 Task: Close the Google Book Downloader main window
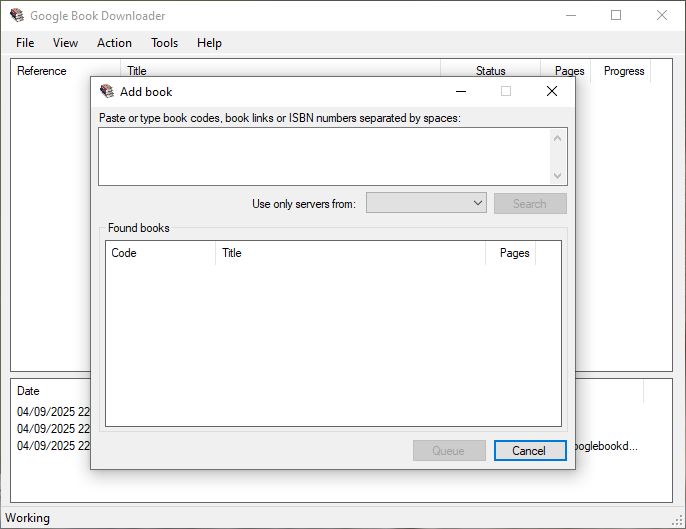click(662, 15)
